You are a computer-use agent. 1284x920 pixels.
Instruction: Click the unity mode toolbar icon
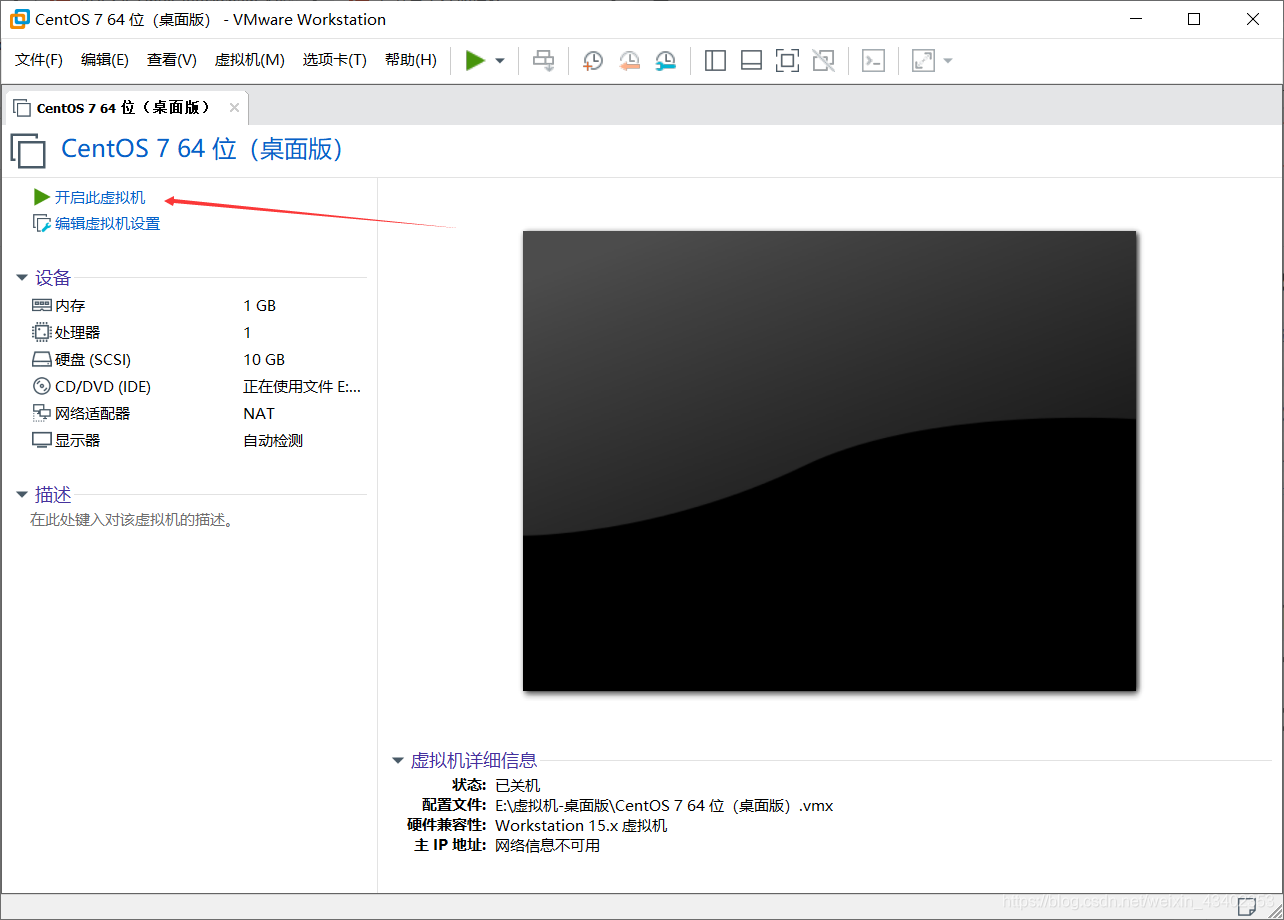[823, 61]
